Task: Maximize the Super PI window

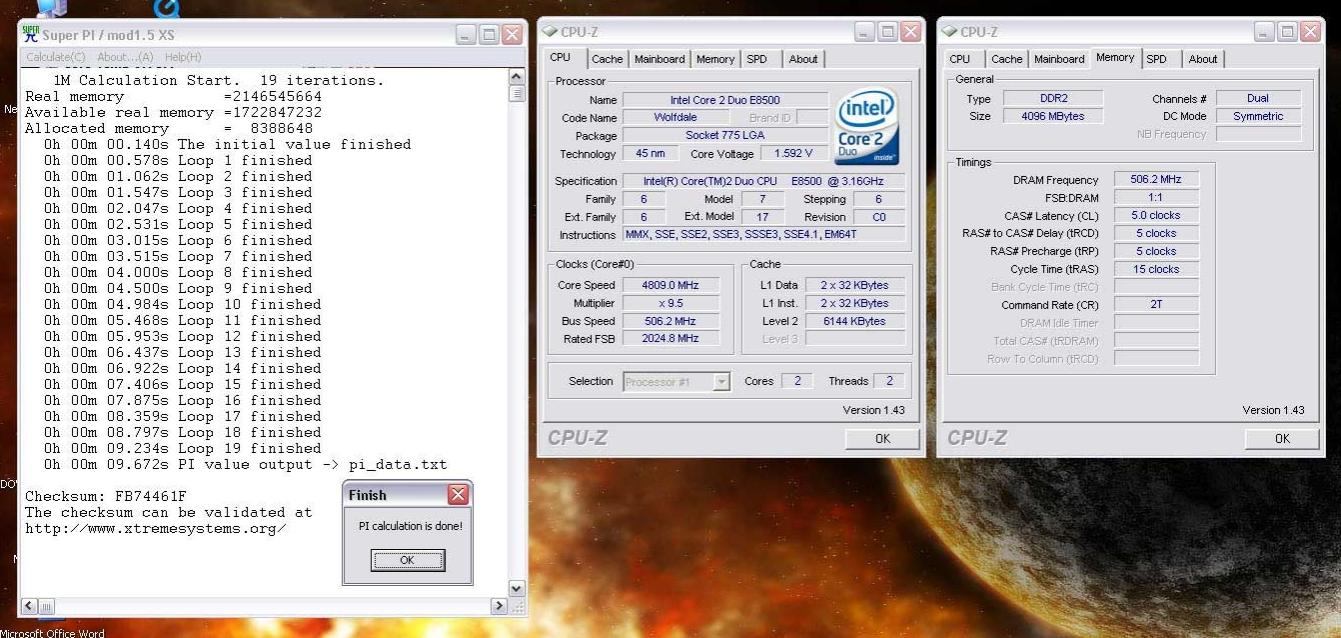Action: (x=489, y=35)
